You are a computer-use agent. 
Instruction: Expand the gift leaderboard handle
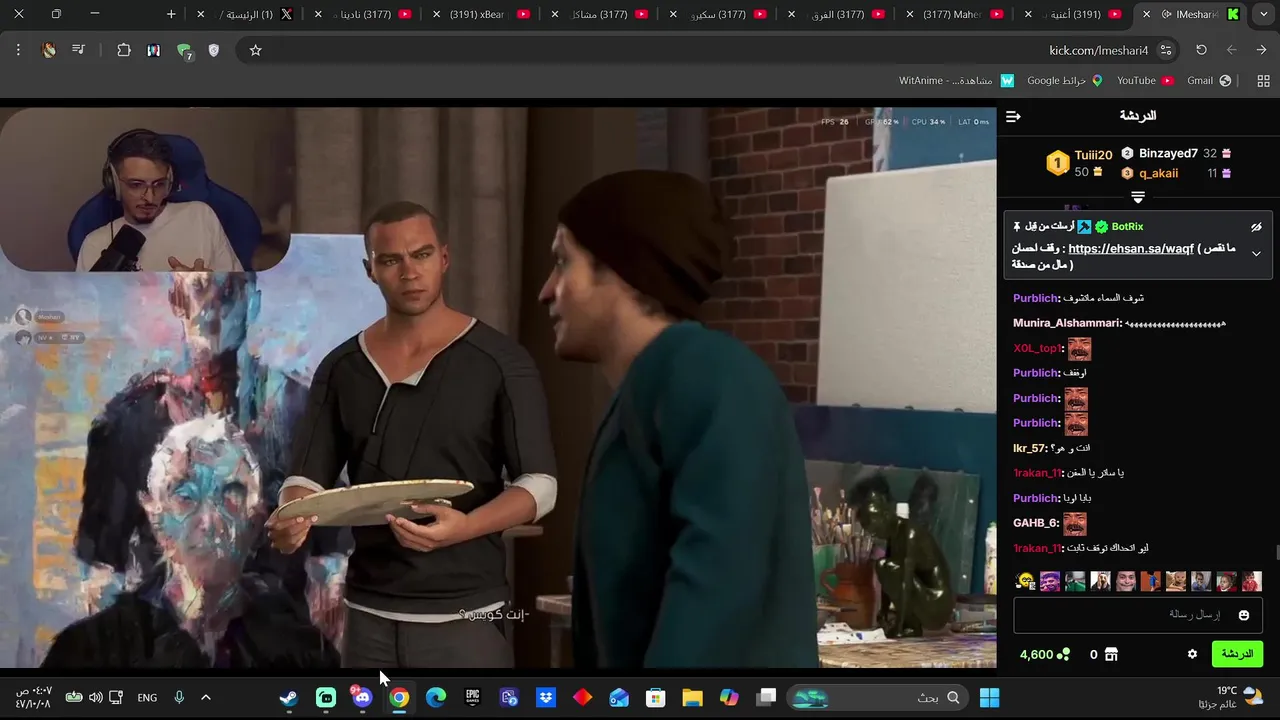(1138, 197)
